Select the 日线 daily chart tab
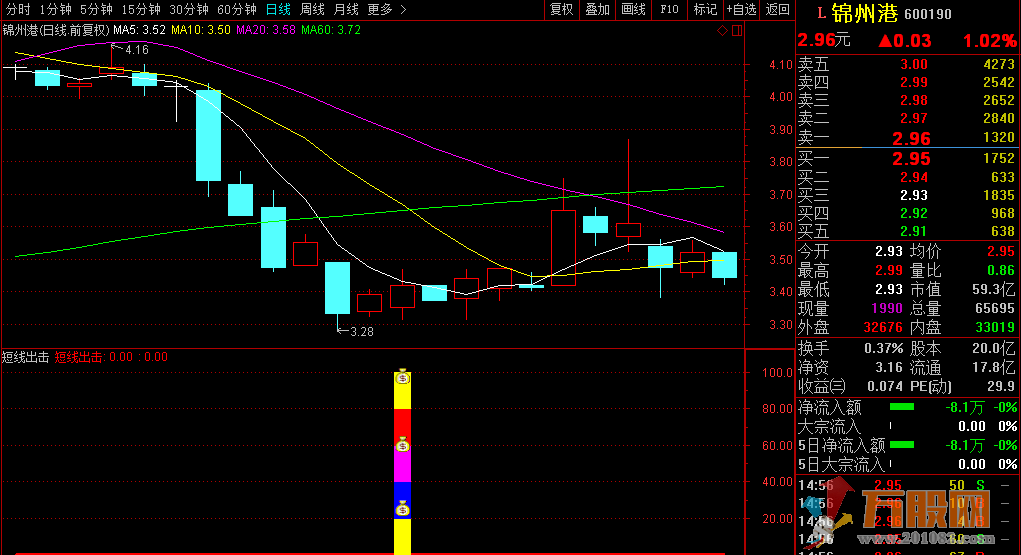 click(x=278, y=9)
